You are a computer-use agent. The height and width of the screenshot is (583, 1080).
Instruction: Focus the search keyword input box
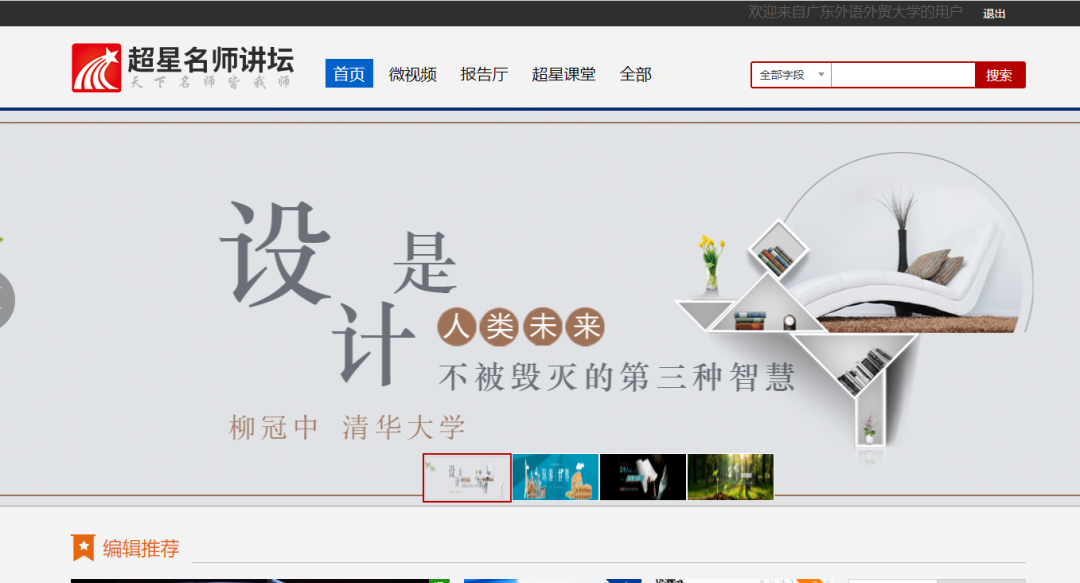[x=902, y=75]
